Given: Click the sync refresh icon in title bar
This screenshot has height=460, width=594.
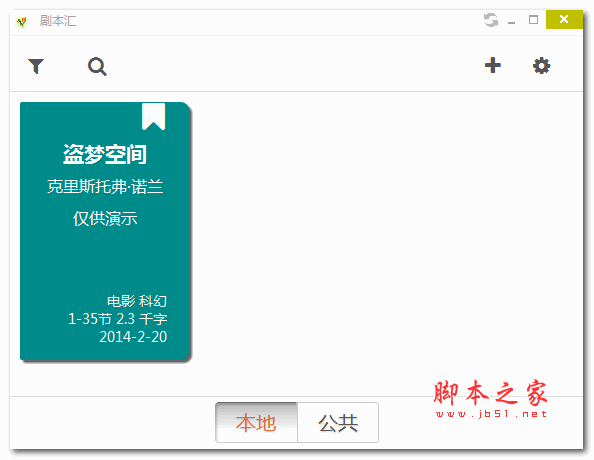Looking at the screenshot, I should coord(491,20).
